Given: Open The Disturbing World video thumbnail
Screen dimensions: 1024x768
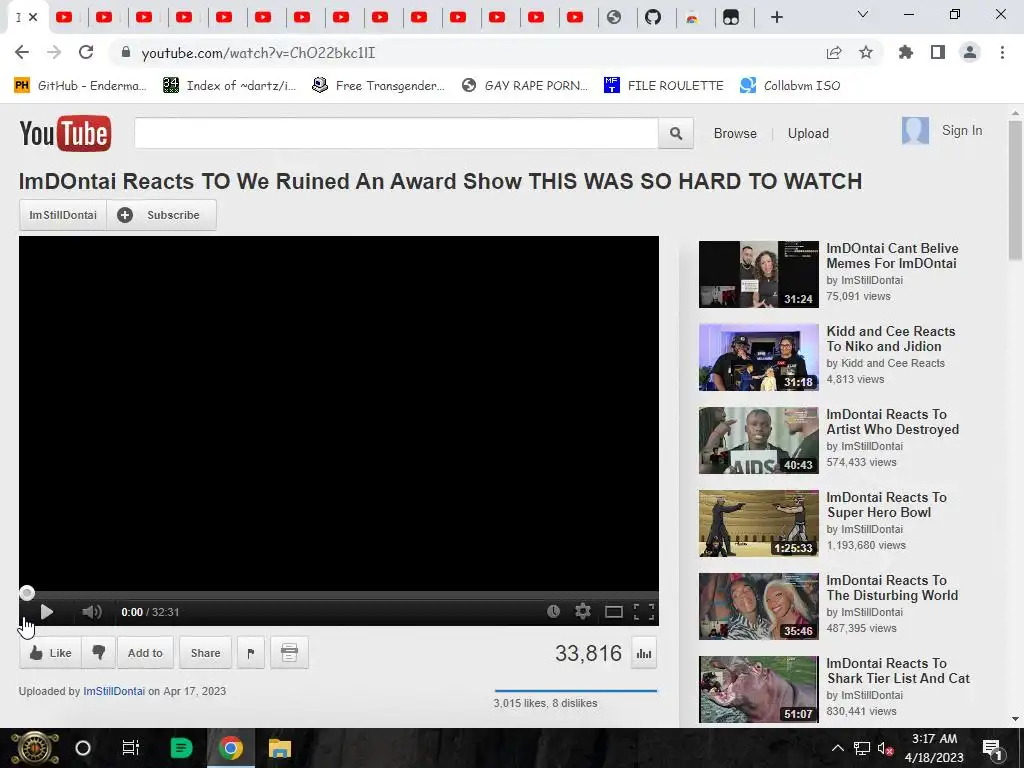Looking at the screenshot, I should click(758, 606).
